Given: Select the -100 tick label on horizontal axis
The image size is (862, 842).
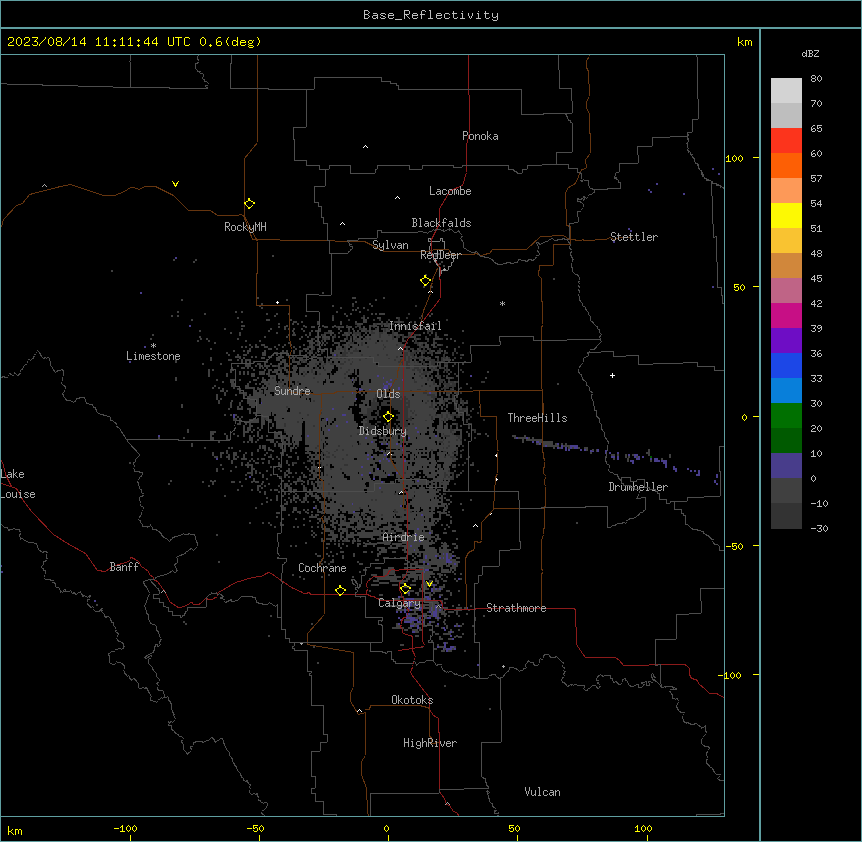Looking at the screenshot, I should [126, 828].
